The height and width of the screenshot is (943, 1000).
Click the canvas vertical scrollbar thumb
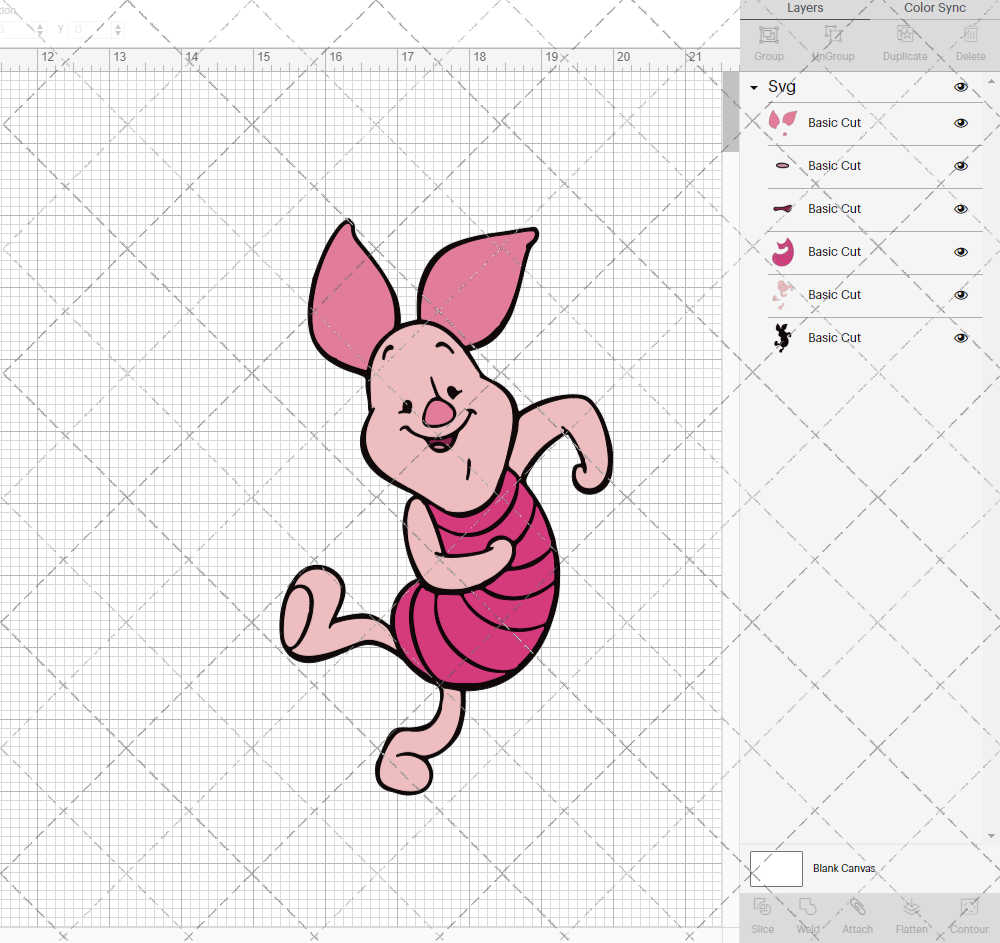pyautogui.click(x=730, y=112)
